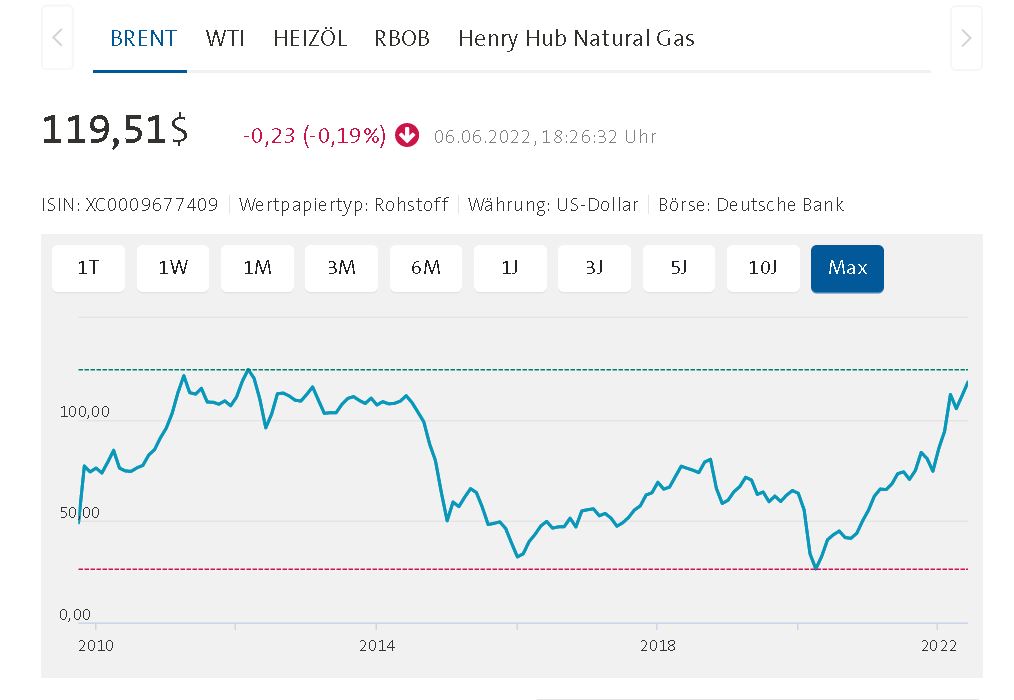The height and width of the screenshot is (700, 1014).
Task: Show the 3M chart period
Action: point(341,268)
